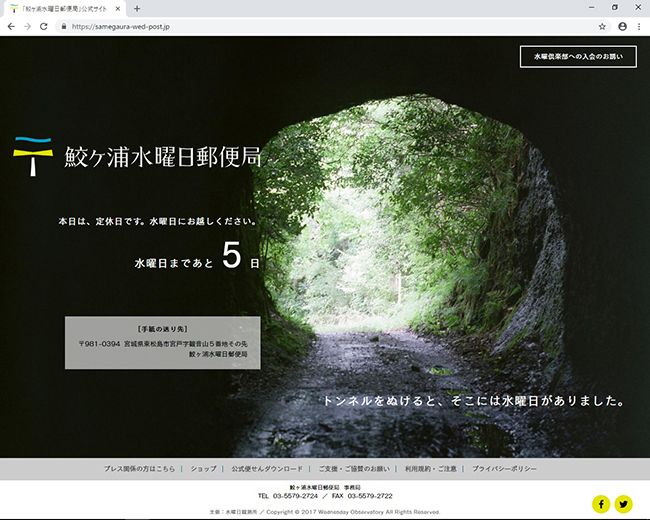Open the プレス関係の方はこちら link
The width and height of the screenshot is (650, 520).
(x=139, y=468)
